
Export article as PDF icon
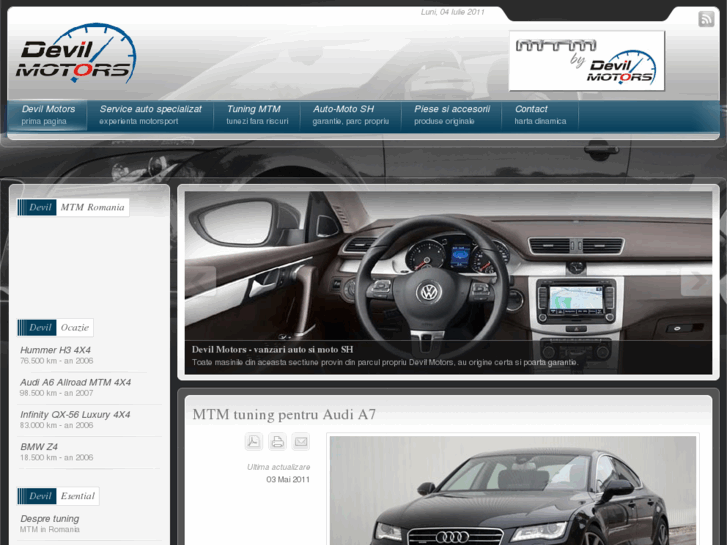(x=254, y=441)
